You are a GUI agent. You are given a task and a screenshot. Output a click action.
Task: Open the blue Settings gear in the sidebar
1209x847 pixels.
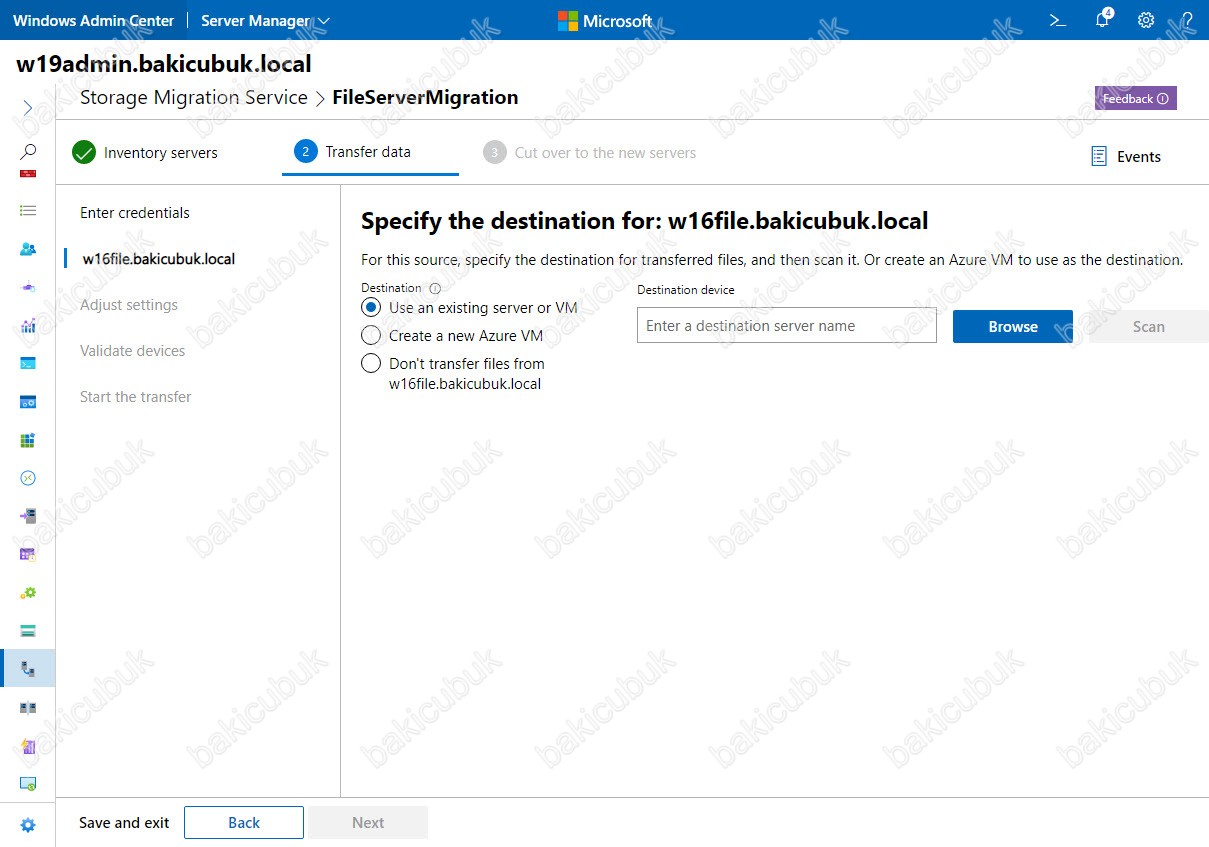[x=28, y=826]
